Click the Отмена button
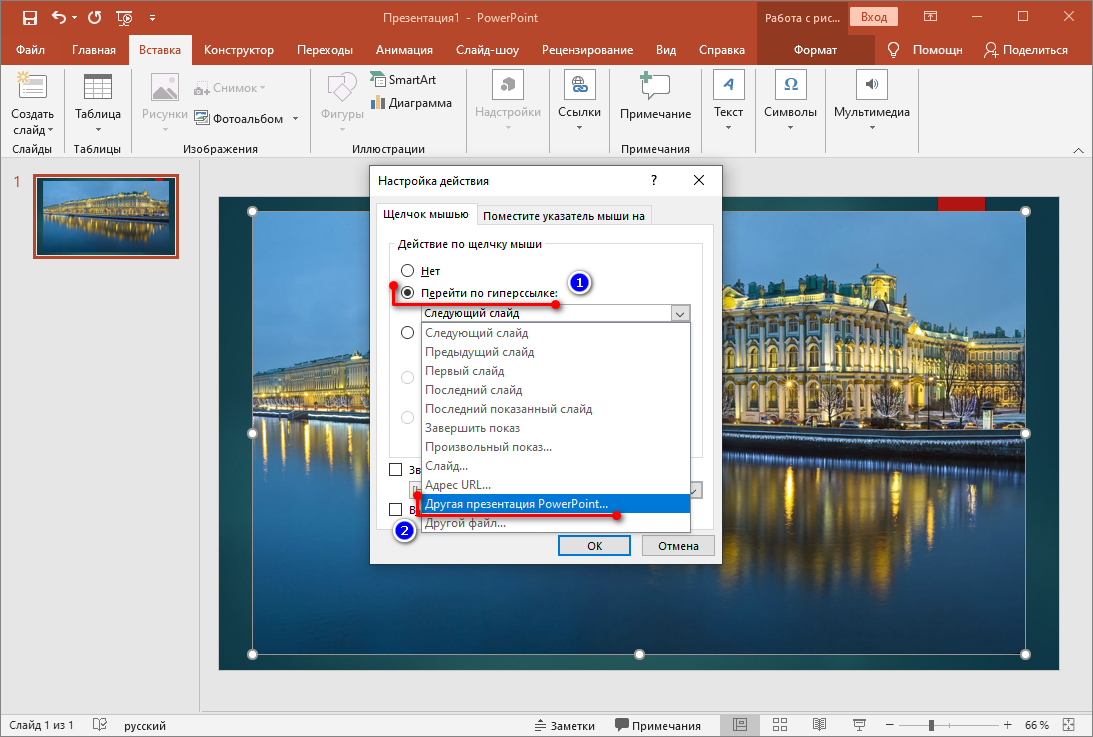 tap(678, 545)
